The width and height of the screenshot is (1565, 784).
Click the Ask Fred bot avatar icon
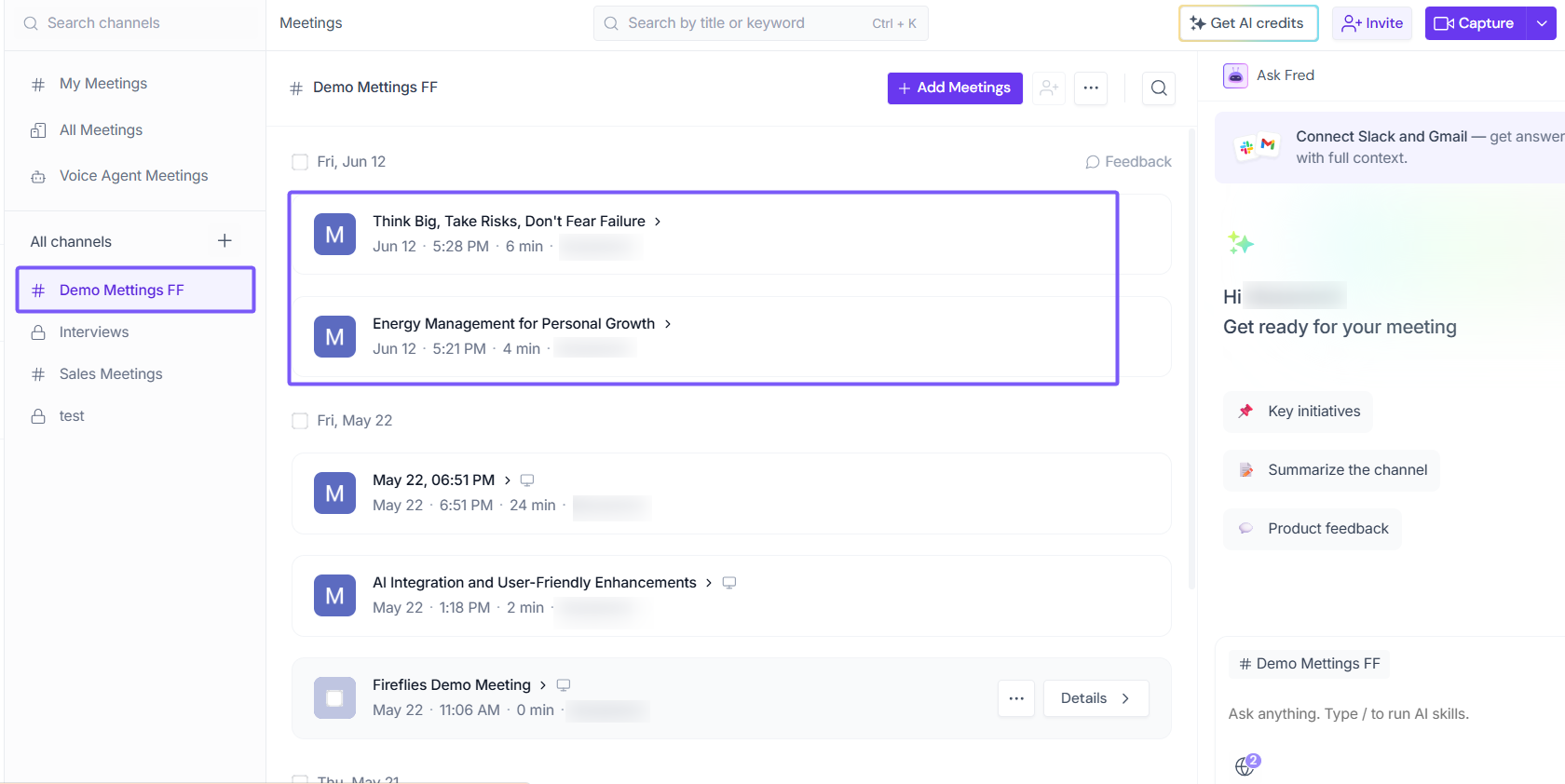[1235, 75]
